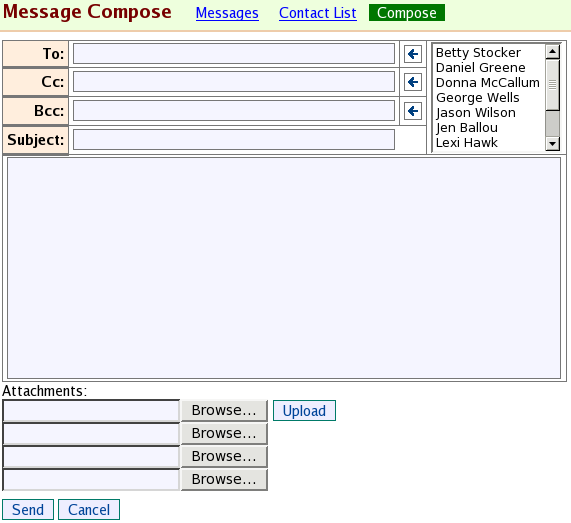571x523 pixels.
Task: Select Lexi Hawk from contact list
Action: (466, 142)
